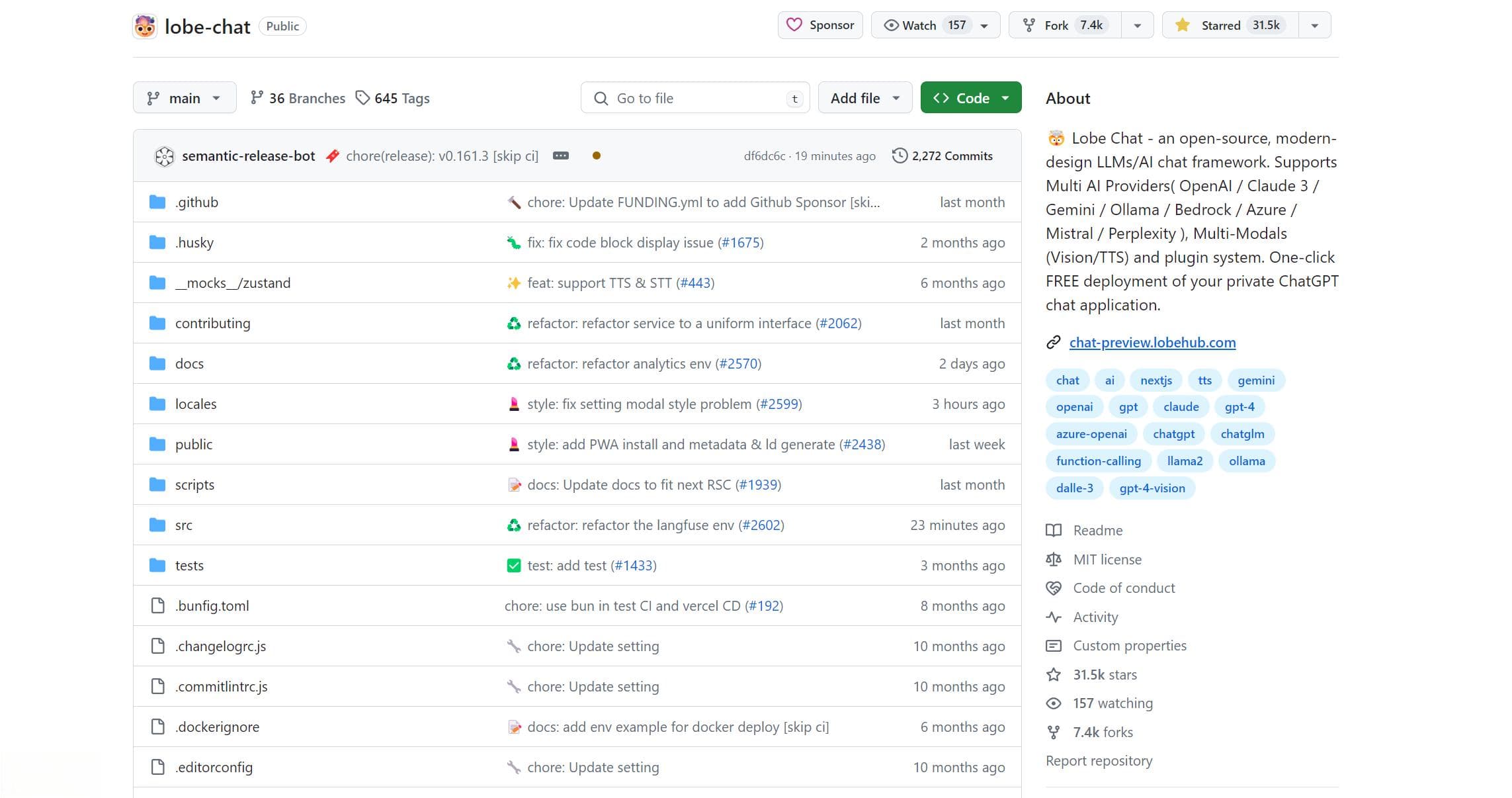Click the .commitlintrc.js file icon
Viewport: 1512px width, 798px height.
point(157,686)
